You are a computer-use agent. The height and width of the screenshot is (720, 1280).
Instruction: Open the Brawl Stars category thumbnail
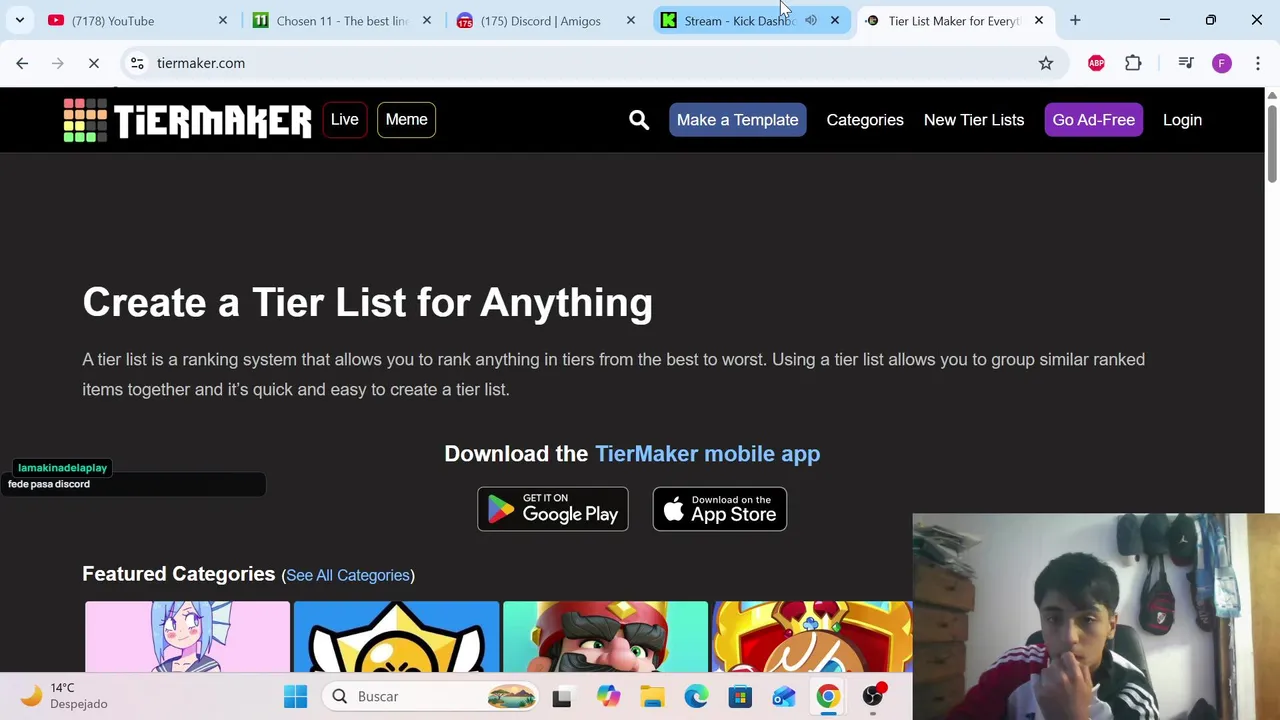(x=396, y=636)
